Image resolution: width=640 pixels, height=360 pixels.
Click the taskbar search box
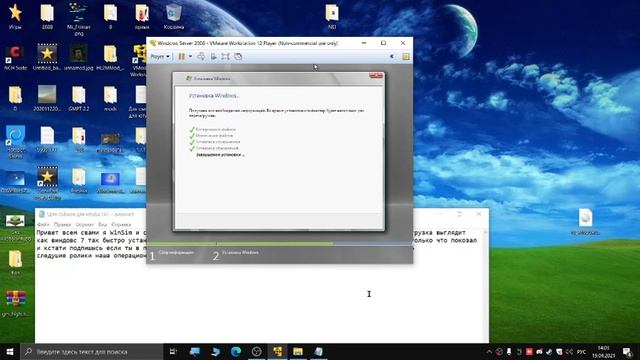pyautogui.click(x=92, y=351)
